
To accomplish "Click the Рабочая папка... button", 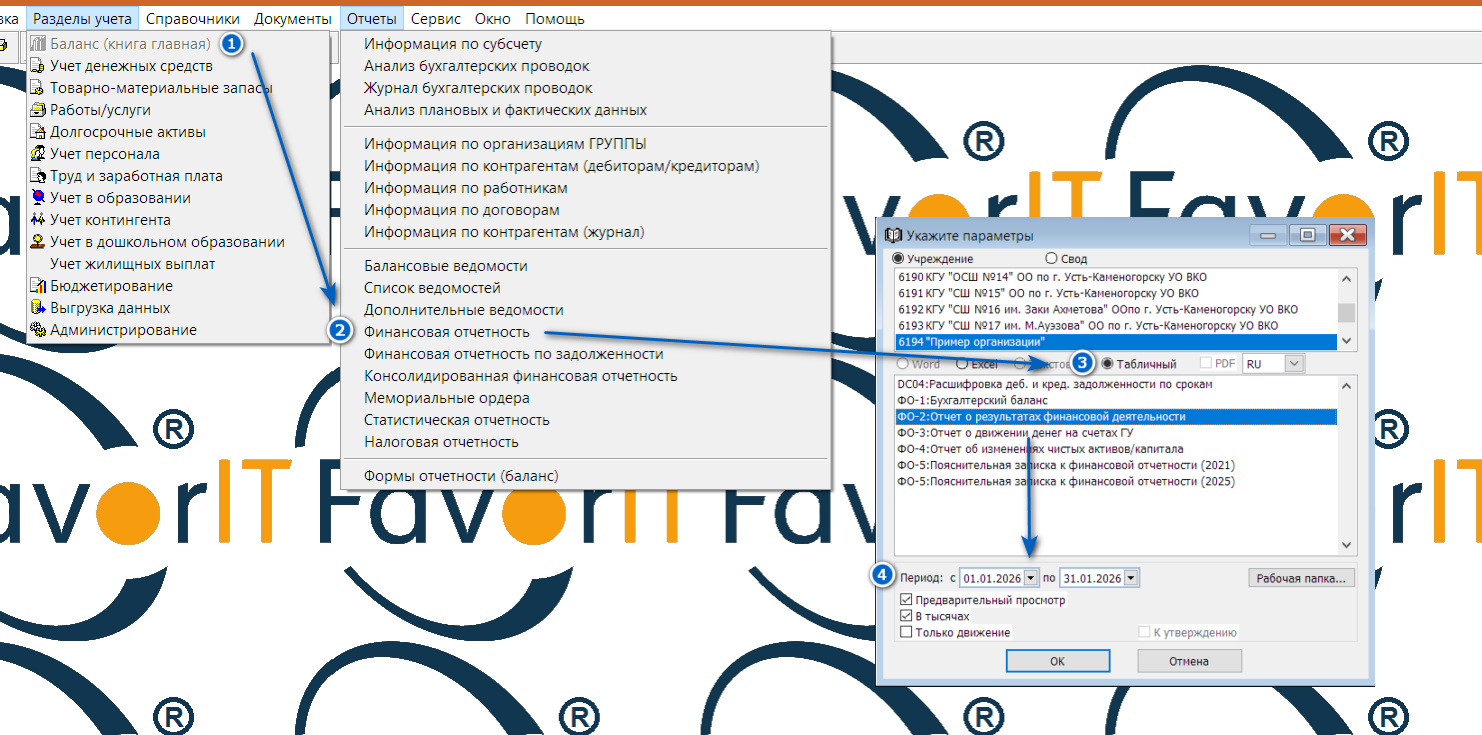I will click(1301, 578).
